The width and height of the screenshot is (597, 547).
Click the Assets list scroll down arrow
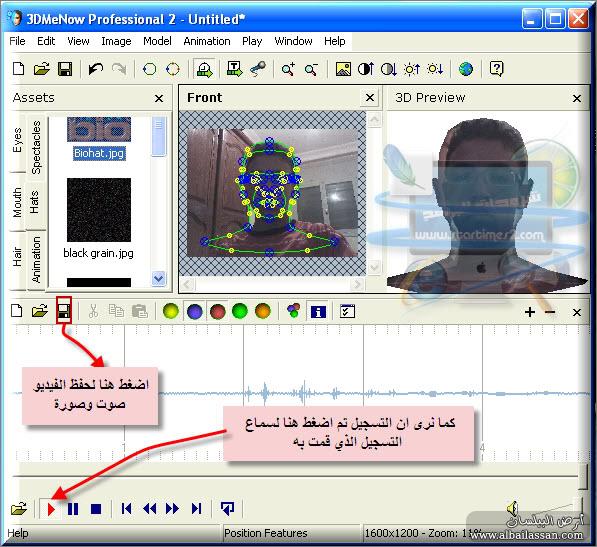coord(159,279)
